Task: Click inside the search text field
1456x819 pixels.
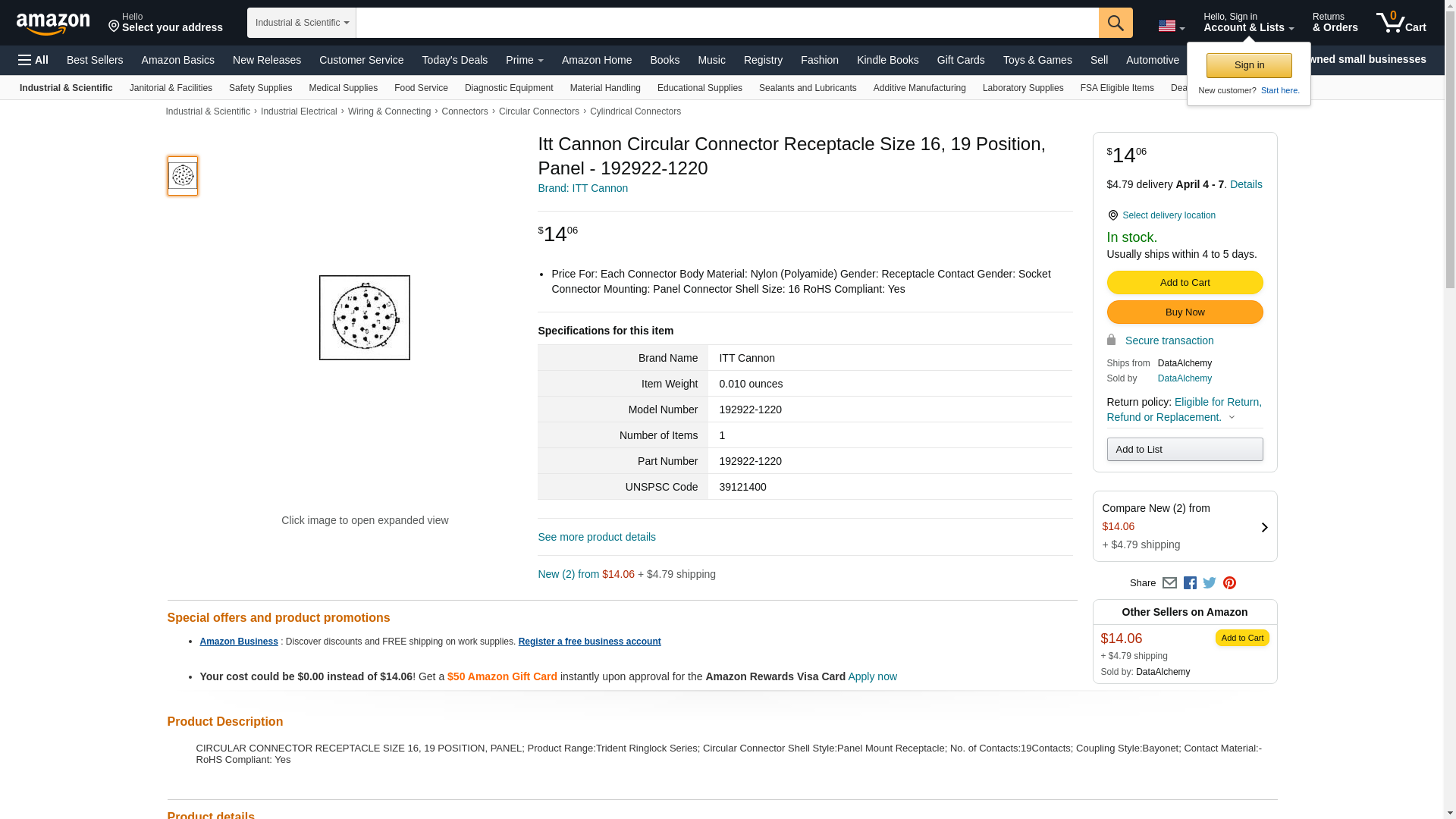Action: (726, 23)
